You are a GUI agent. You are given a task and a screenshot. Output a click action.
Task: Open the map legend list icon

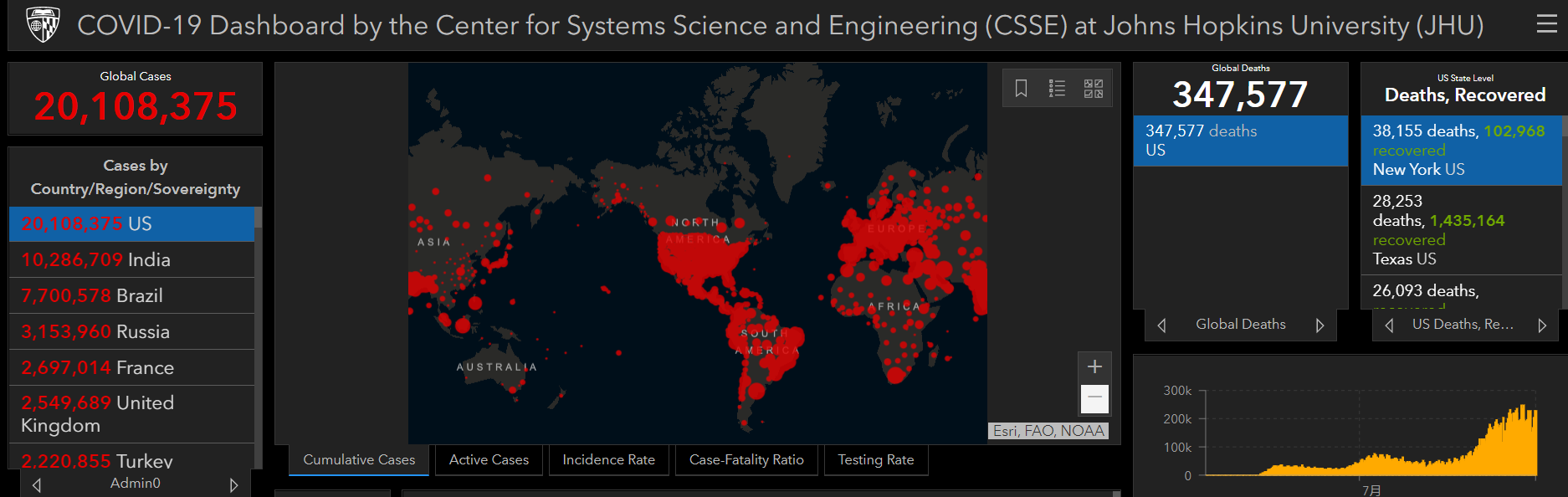pos(1057,88)
